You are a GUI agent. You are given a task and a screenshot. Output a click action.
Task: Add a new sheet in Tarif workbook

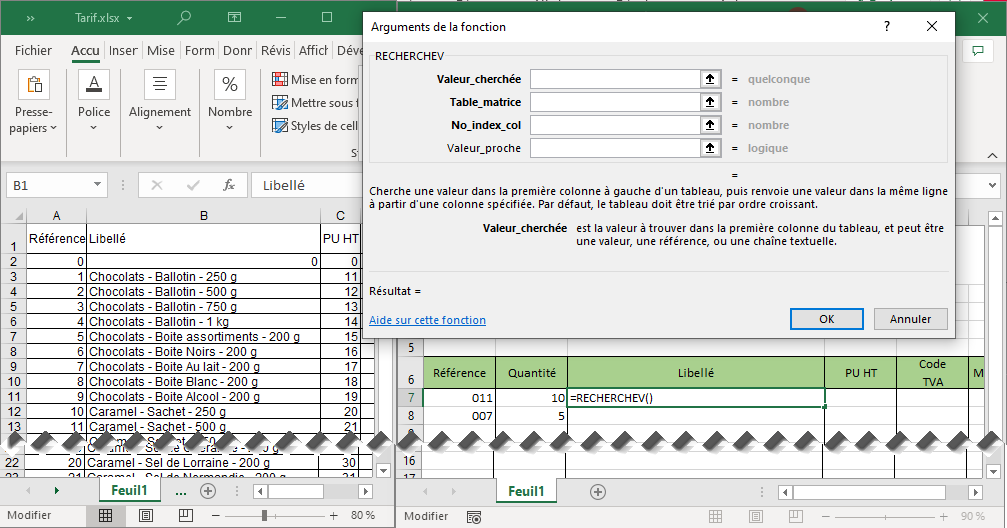208,492
